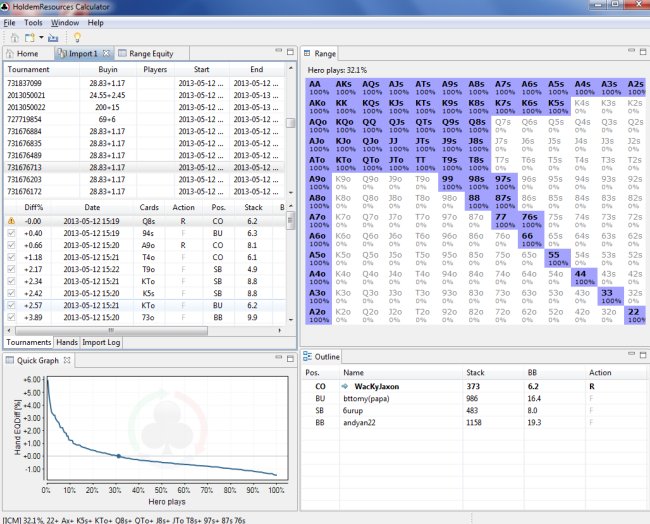
Task: Switch to the Hands tab
Action: (x=67, y=342)
